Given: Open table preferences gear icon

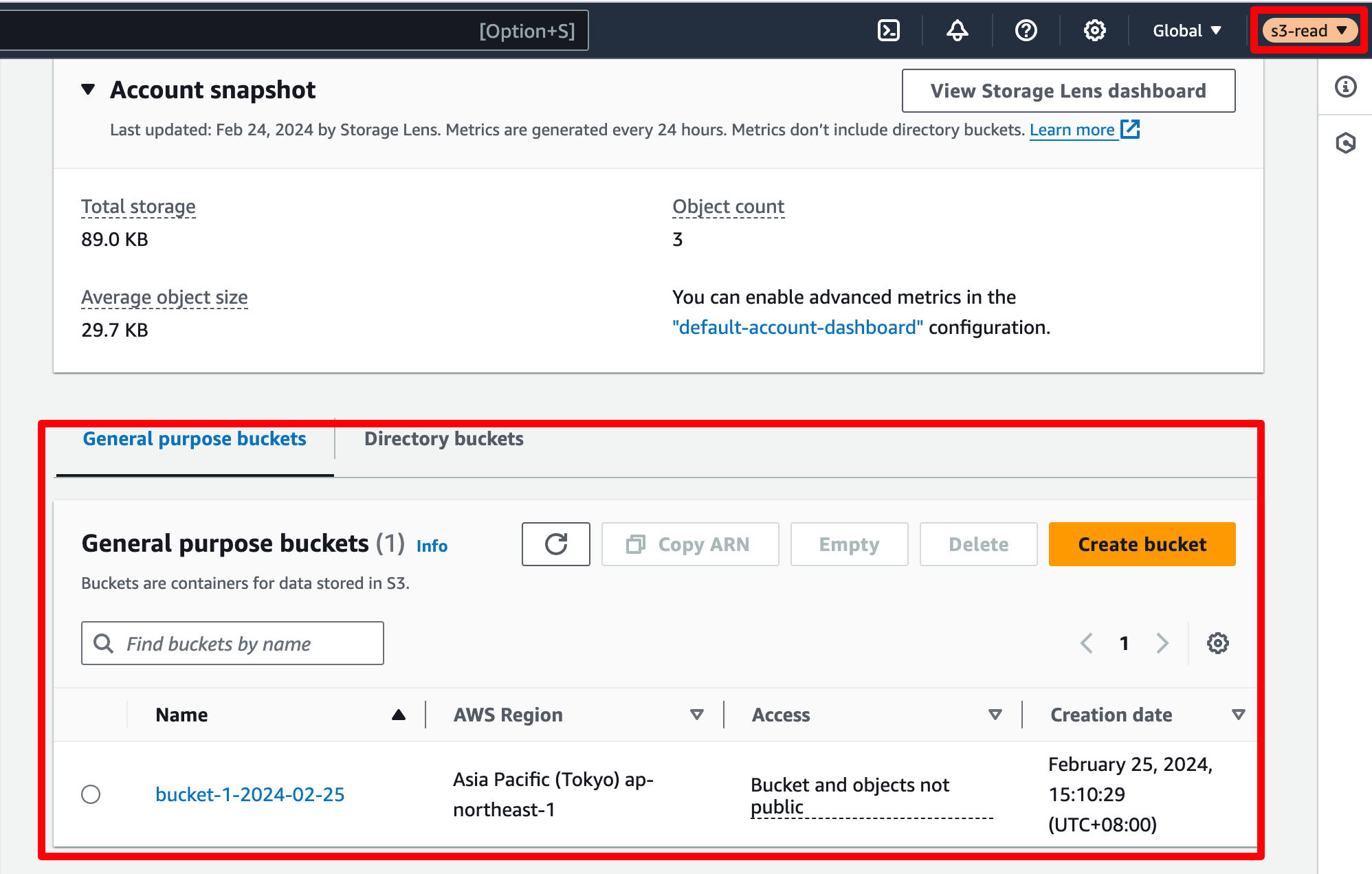Looking at the screenshot, I should [1218, 643].
